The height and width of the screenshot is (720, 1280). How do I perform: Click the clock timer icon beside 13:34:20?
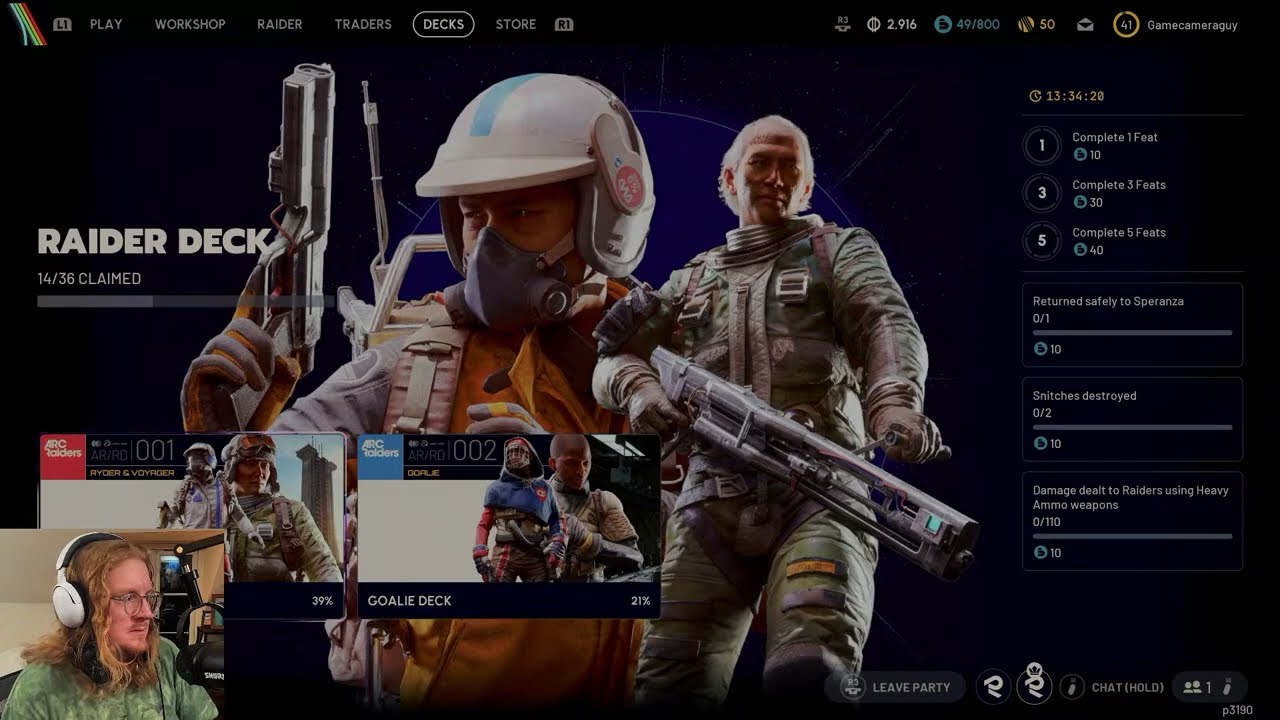tap(1035, 96)
